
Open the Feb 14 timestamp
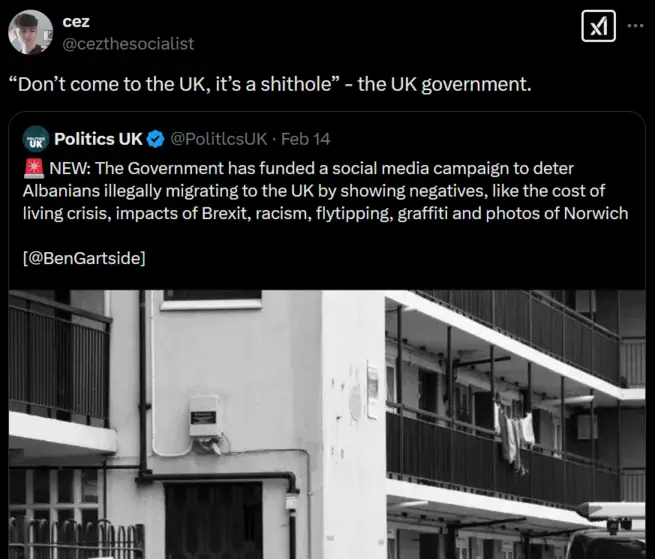click(x=306, y=138)
